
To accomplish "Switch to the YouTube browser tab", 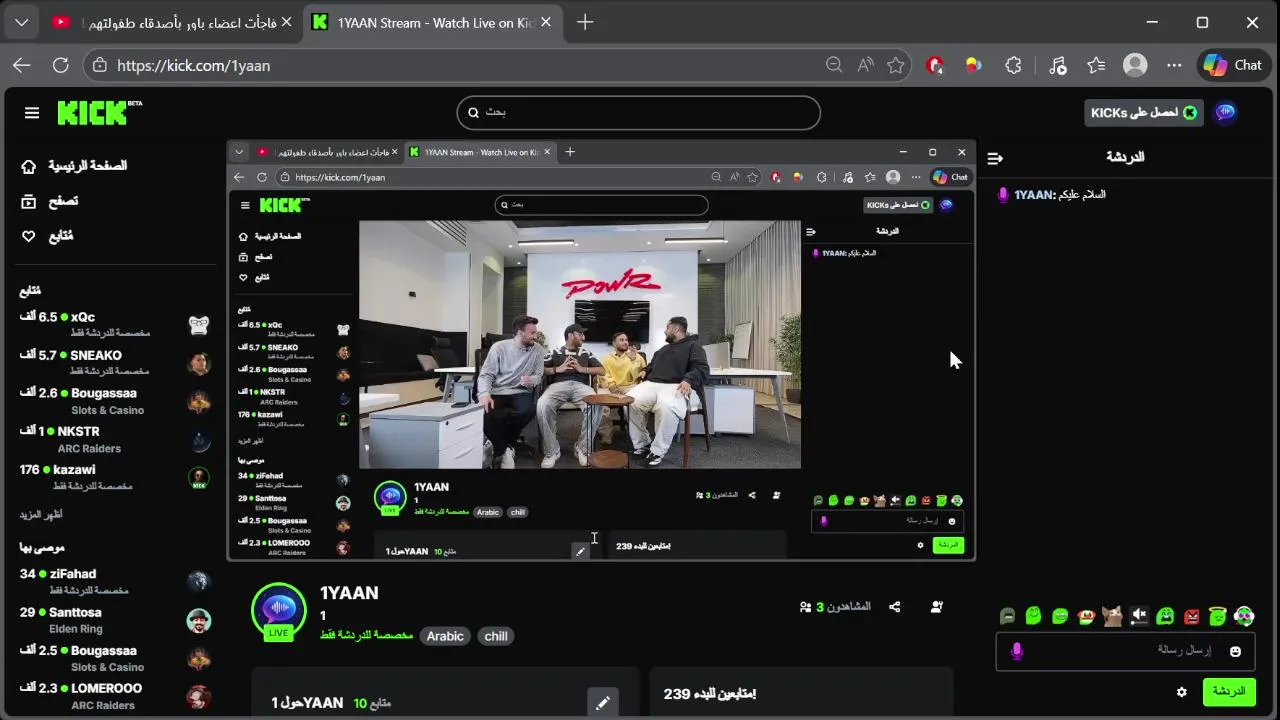I will [173, 22].
